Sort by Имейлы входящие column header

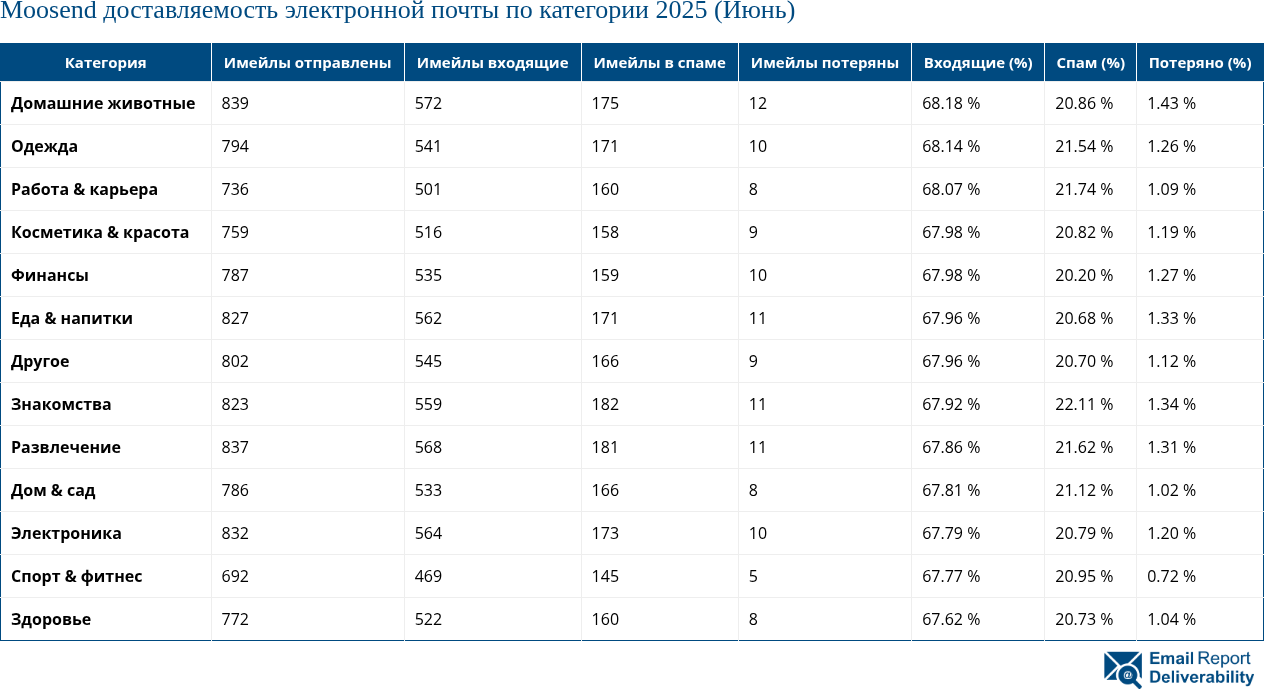493,62
